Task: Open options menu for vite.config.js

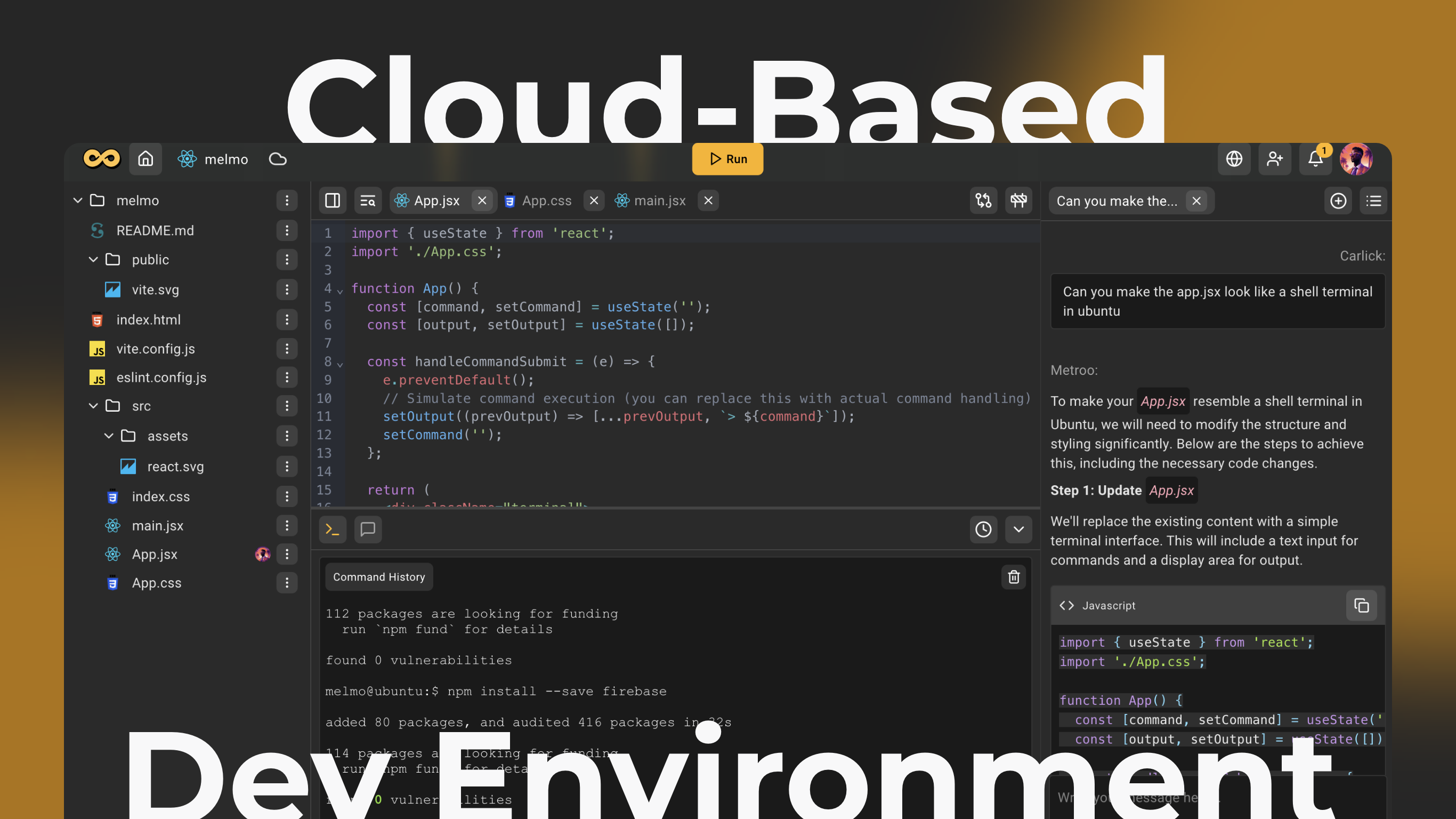Action: (x=287, y=348)
